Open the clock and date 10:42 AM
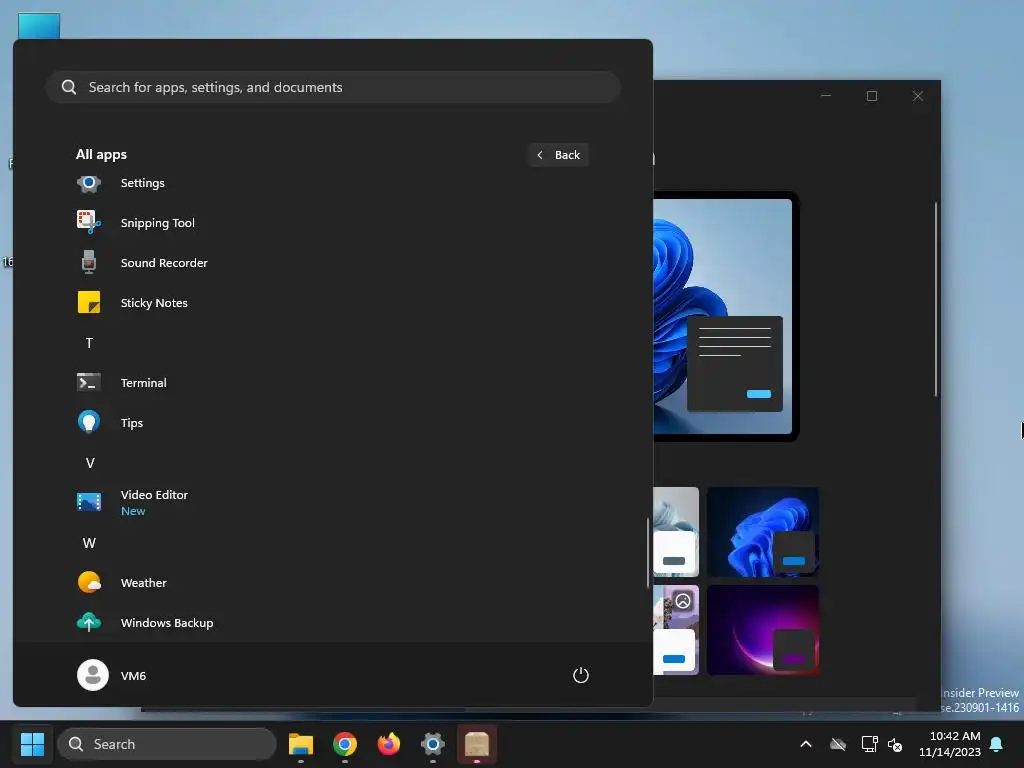 950,744
